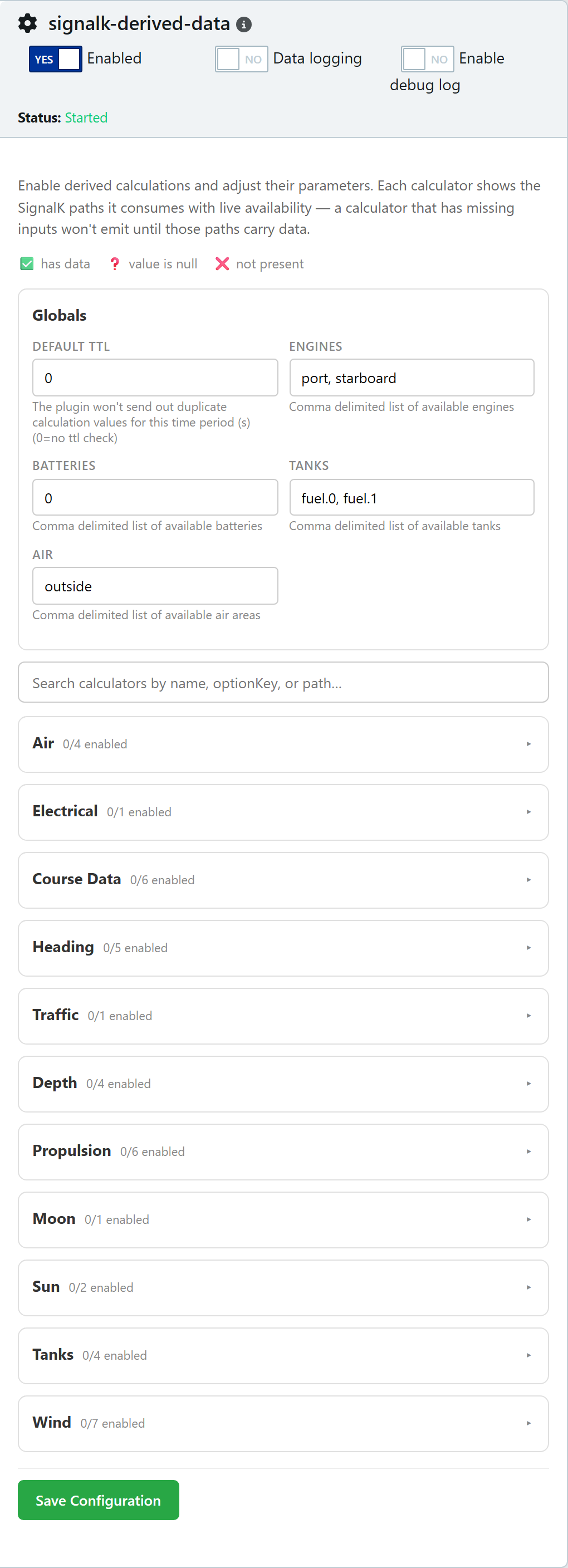Click 'Comma delimited list of available tanks'
Viewport: 568px width, 1568px height.
(x=394, y=526)
